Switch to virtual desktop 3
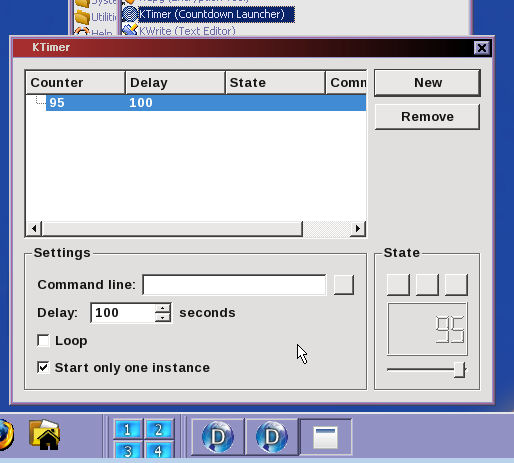Viewport: 514px width, 463px height. tap(128, 450)
